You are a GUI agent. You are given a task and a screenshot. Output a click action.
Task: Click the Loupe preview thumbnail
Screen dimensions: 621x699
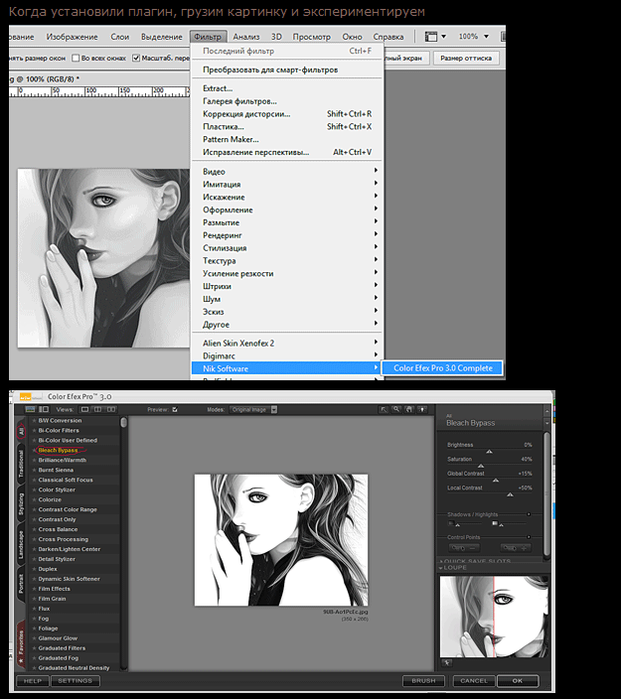[494, 617]
